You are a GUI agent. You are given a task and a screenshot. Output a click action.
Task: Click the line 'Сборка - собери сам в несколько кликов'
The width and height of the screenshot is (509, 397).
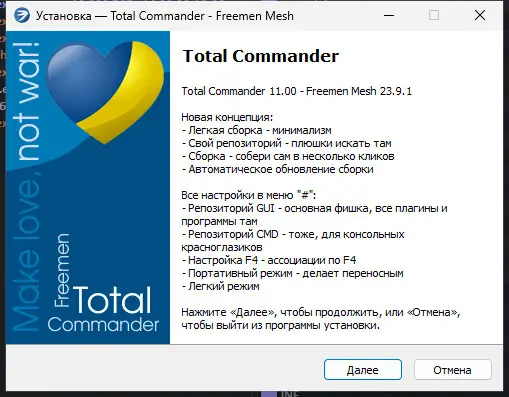[288, 156]
